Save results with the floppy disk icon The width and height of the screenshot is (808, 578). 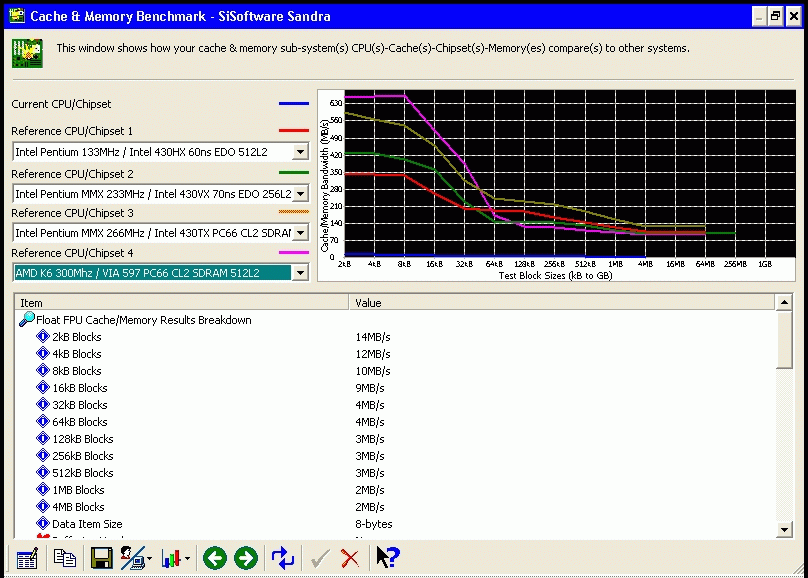click(101, 558)
